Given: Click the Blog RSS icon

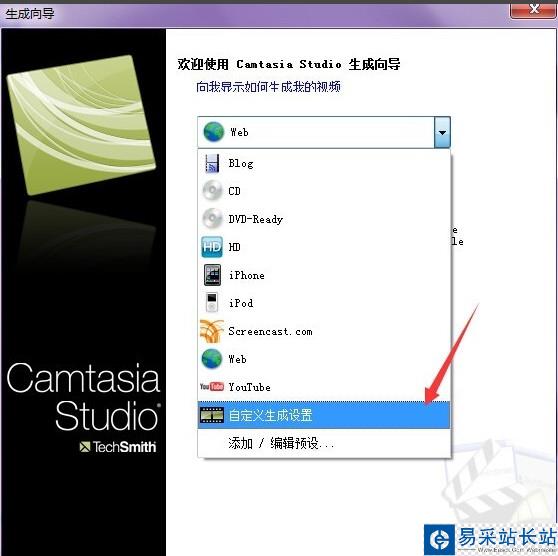Looking at the screenshot, I should 212,163.
